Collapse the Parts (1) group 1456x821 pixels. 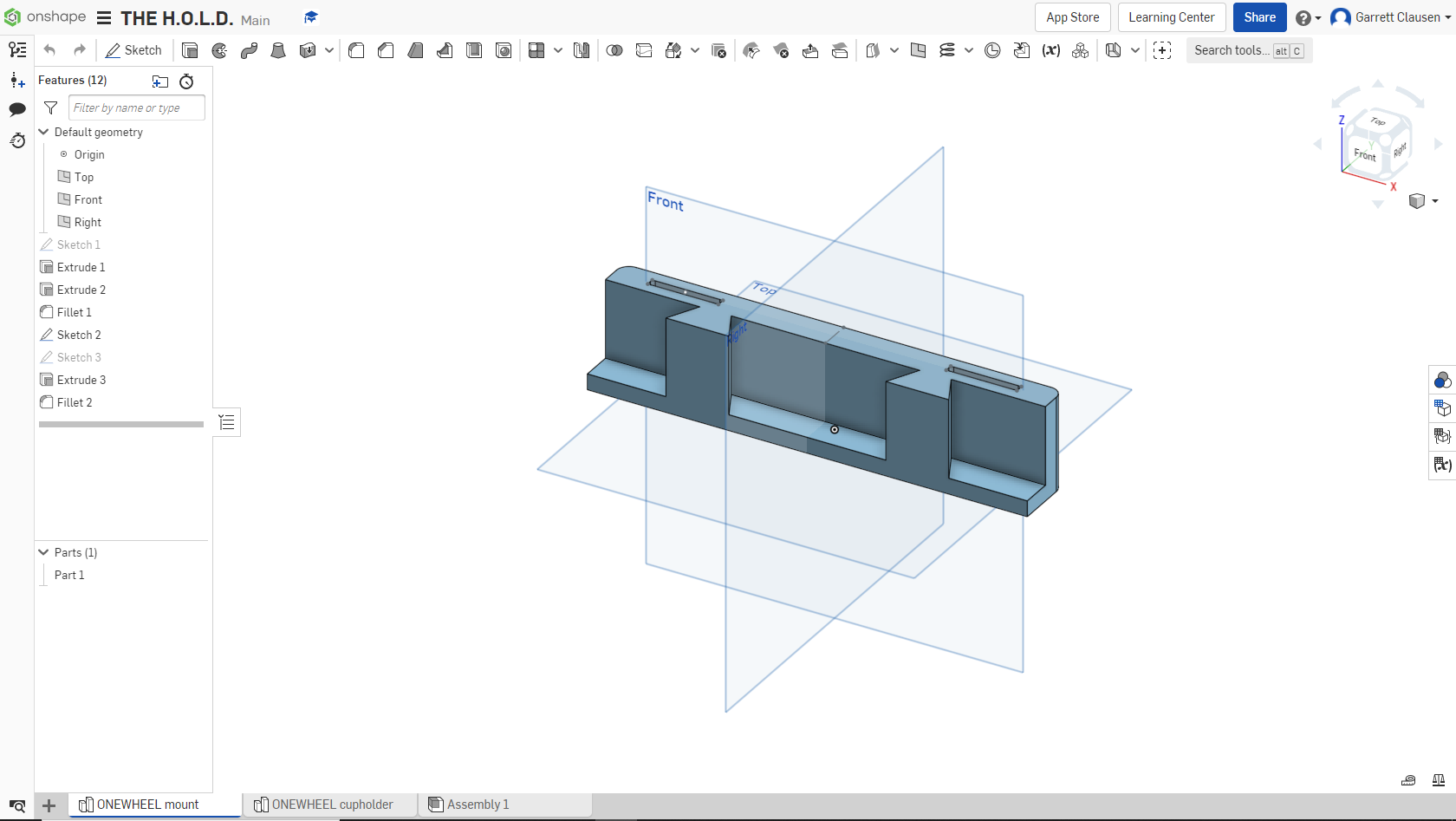pyautogui.click(x=43, y=552)
